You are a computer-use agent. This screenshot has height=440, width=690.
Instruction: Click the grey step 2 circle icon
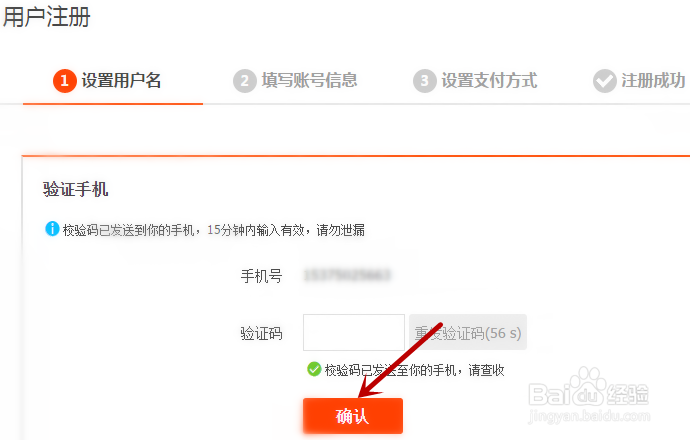click(x=245, y=81)
